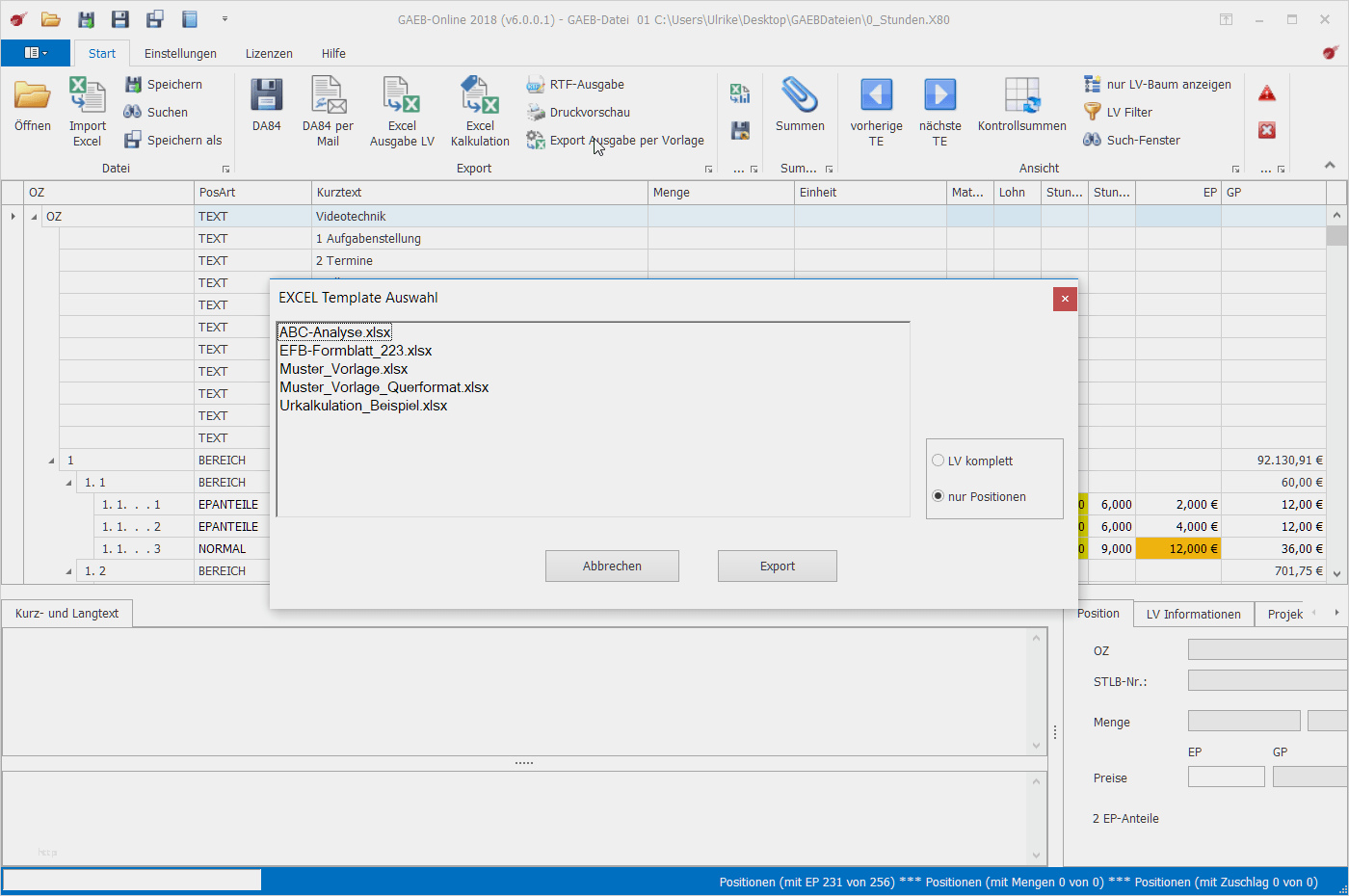This screenshot has width=1349, height=896.
Task: Switch to LV Informationen tab
Action: point(1193,615)
